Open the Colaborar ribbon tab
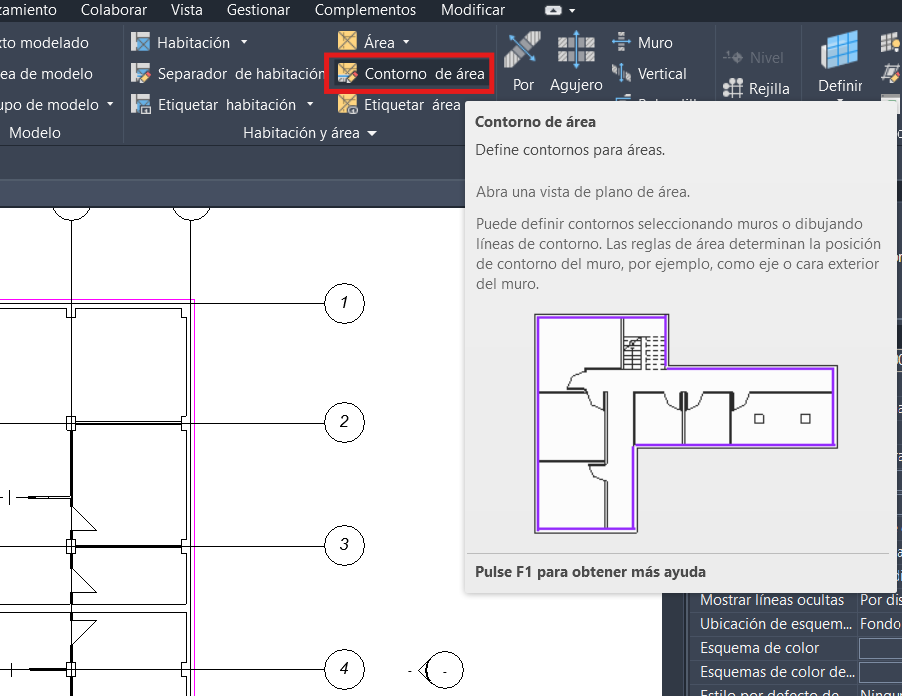The width and height of the screenshot is (902, 696). point(127,10)
